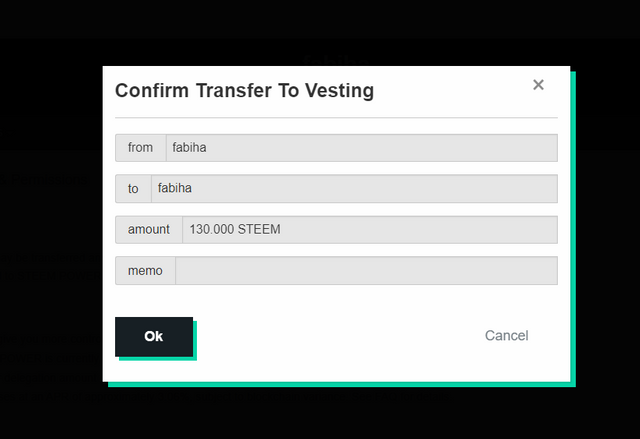640x439 pixels.
Task: Click the green shadow edge beneath the Ok button
Action: coord(158,359)
